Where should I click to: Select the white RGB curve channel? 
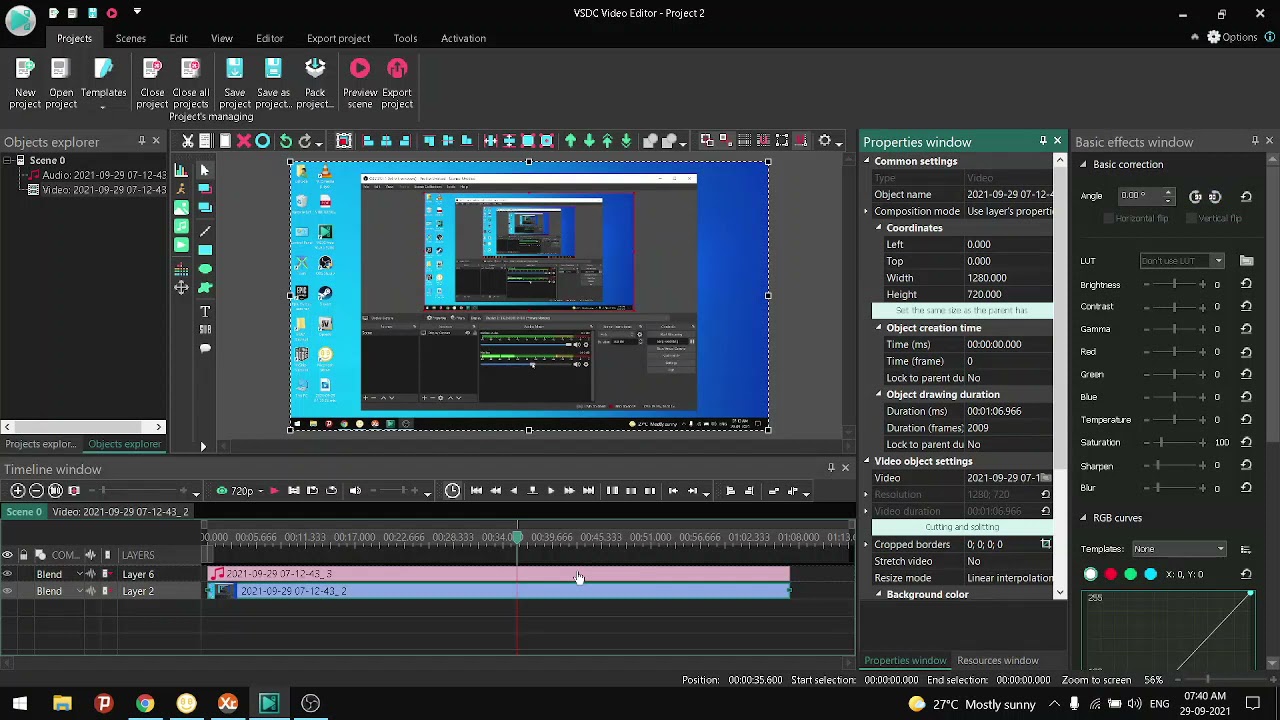(x=1090, y=574)
